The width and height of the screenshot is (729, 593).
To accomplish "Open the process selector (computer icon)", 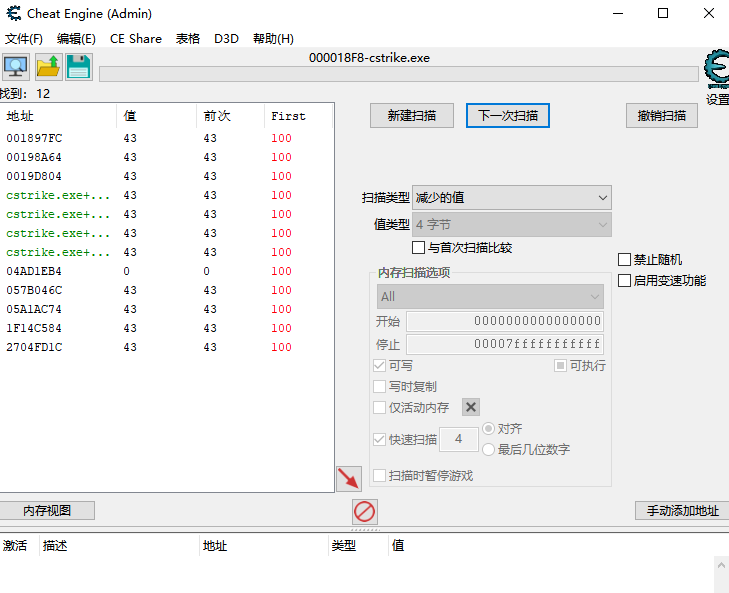I will point(16,67).
